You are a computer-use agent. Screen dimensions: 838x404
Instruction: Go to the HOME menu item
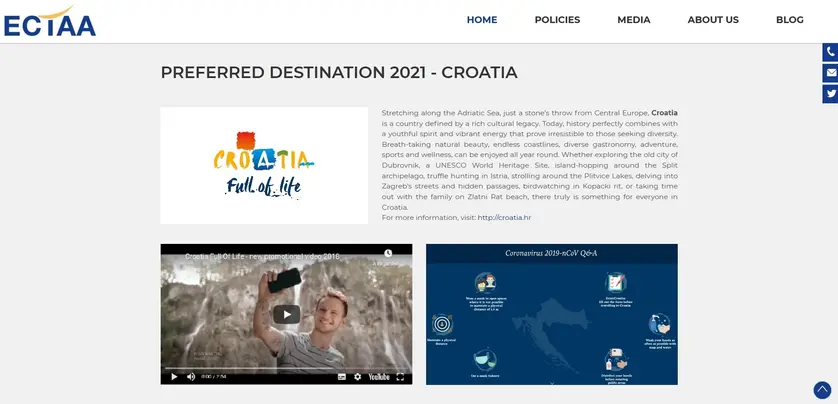pyautogui.click(x=482, y=20)
